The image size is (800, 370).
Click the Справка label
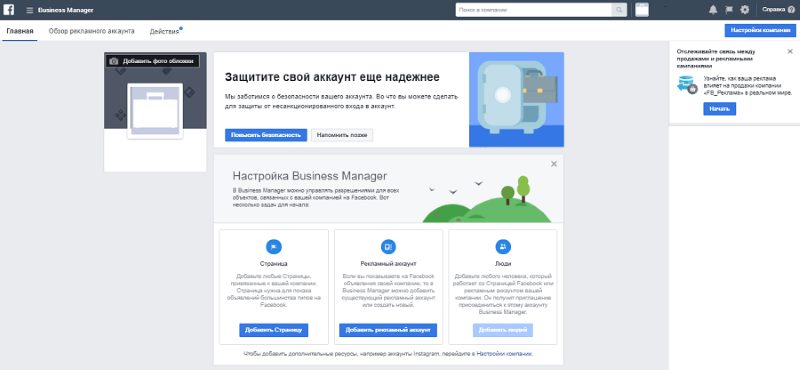[x=774, y=10]
